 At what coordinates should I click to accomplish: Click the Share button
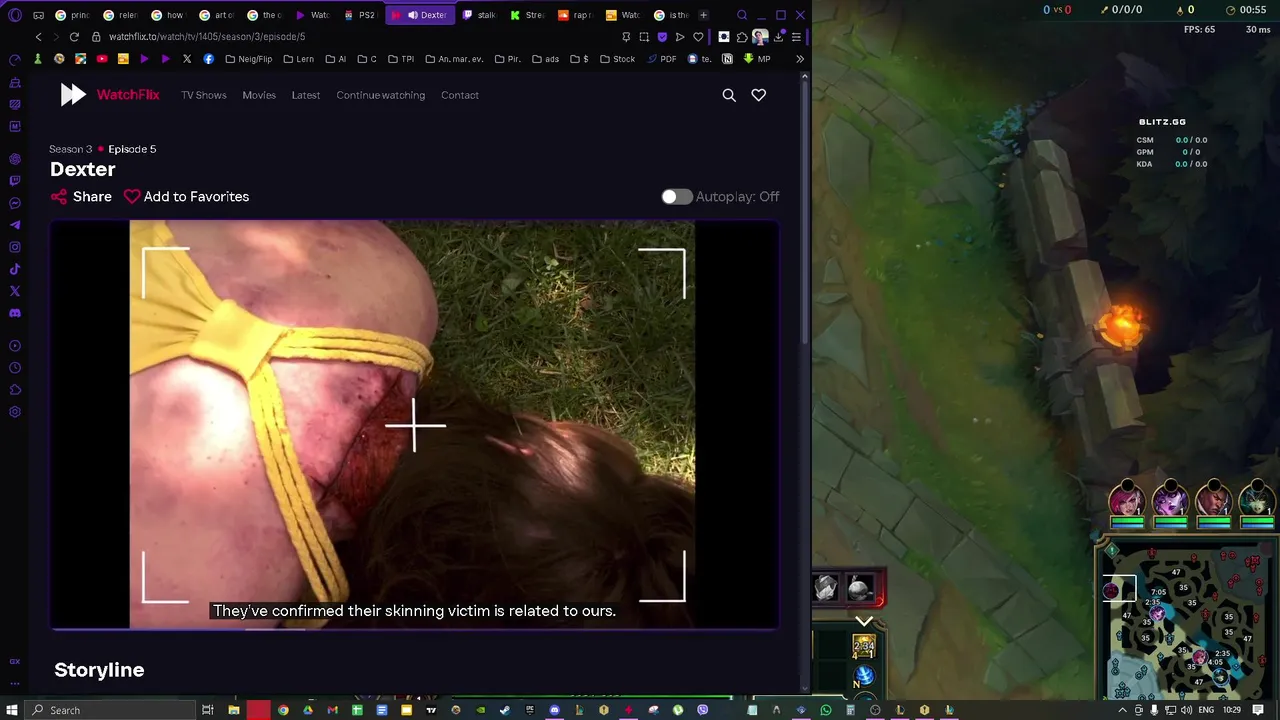click(x=81, y=197)
